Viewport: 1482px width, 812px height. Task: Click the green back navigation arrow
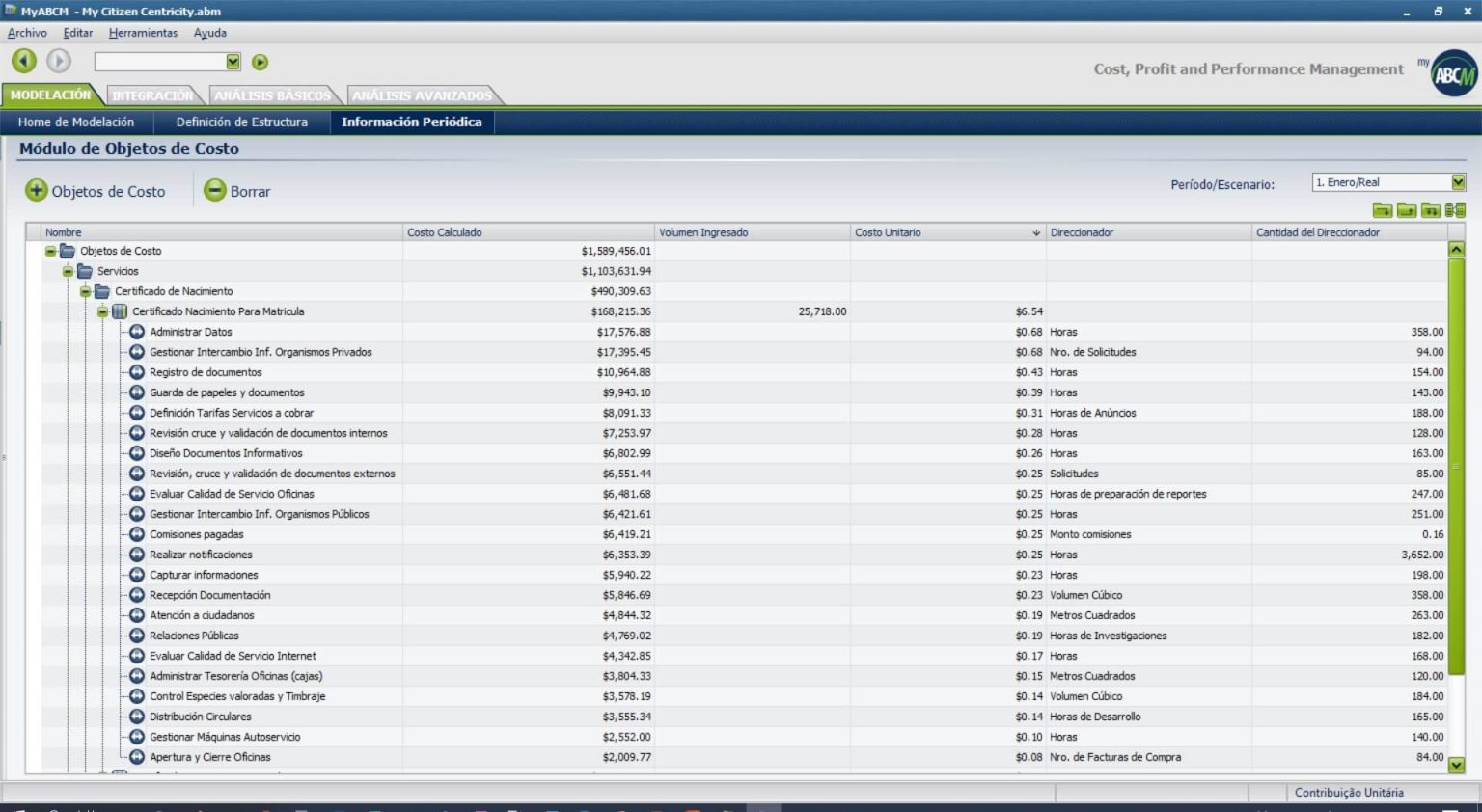[24, 61]
